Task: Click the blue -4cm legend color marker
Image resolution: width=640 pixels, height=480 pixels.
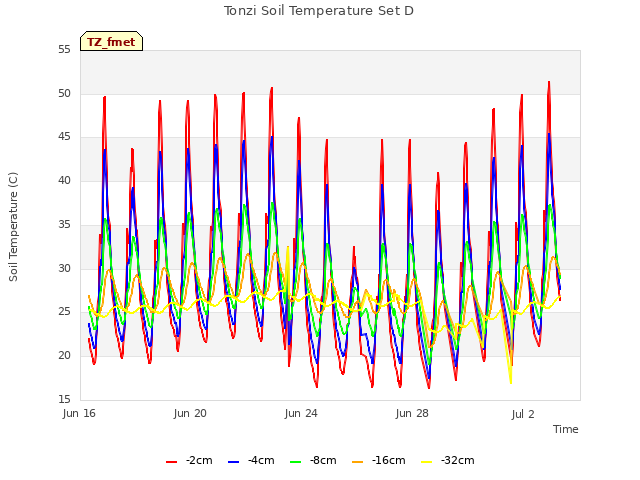Action: pyautogui.click(x=233, y=462)
